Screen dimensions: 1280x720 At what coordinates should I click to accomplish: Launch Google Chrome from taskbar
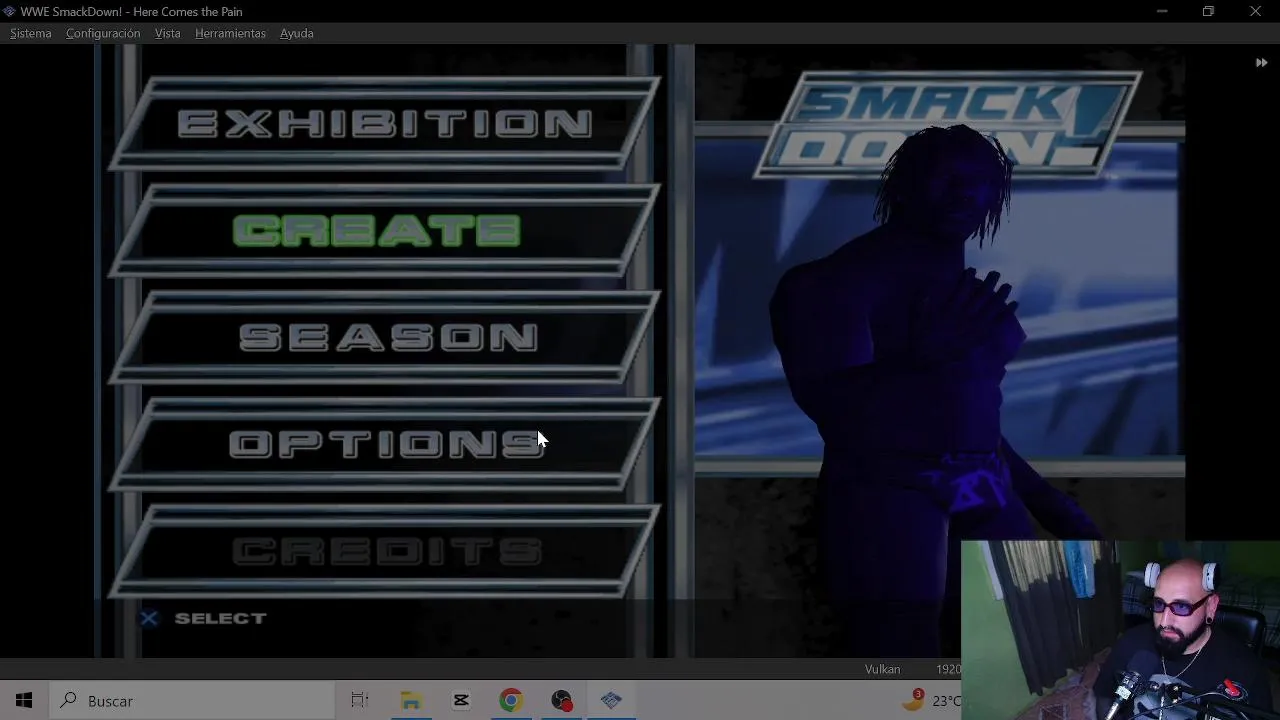511,701
